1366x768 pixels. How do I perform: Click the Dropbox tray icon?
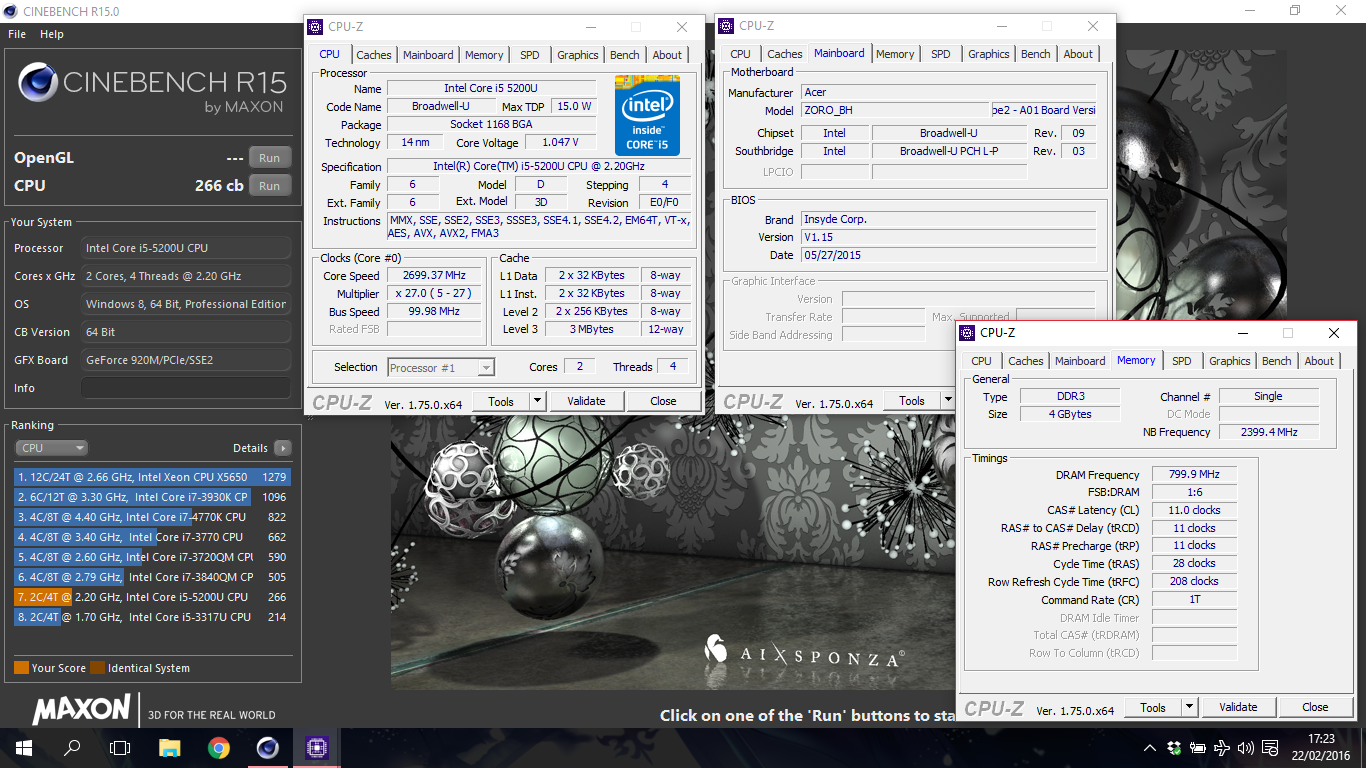point(1174,748)
